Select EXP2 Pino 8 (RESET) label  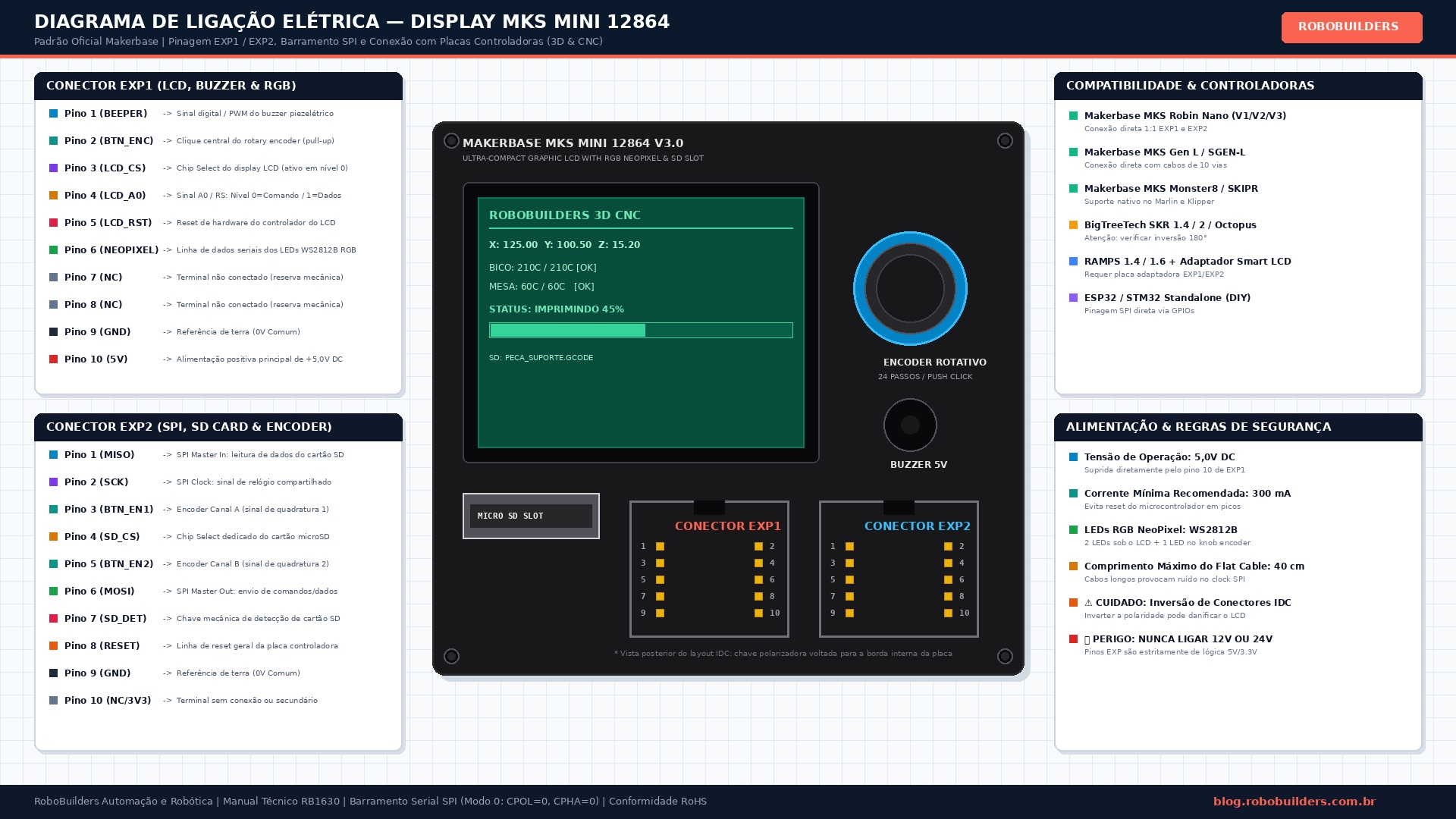coord(102,646)
